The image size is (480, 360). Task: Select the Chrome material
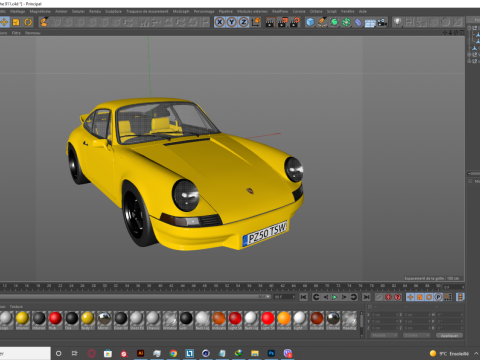(x=333, y=320)
